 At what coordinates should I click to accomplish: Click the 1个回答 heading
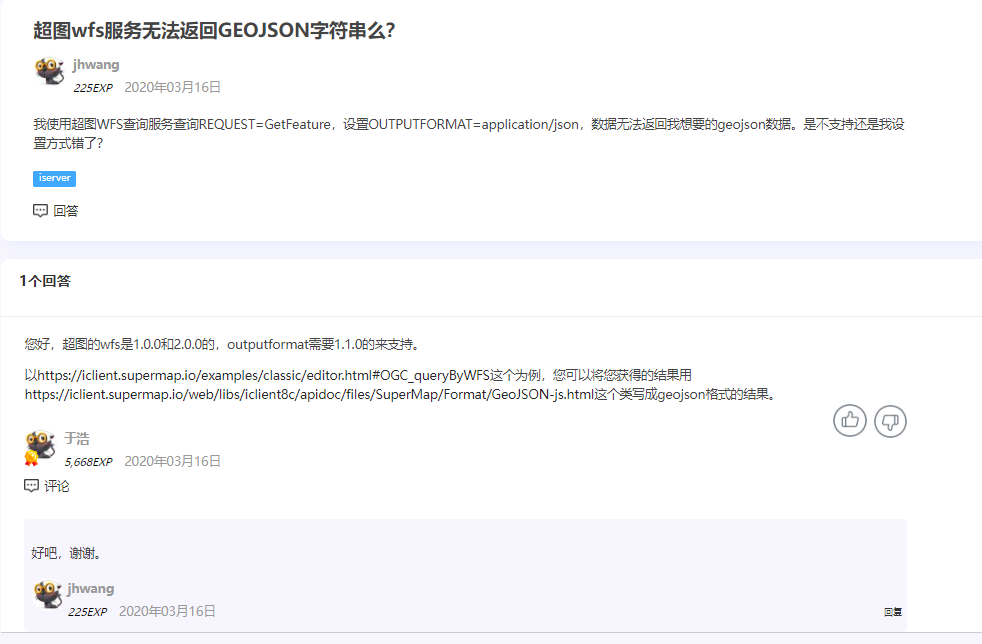coord(45,281)
